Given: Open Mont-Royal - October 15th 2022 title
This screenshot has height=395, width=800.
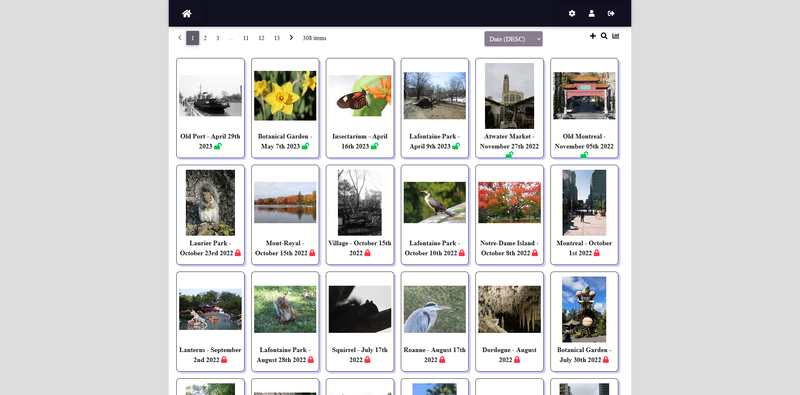Looking at the screenshot, I should [285, 248].
